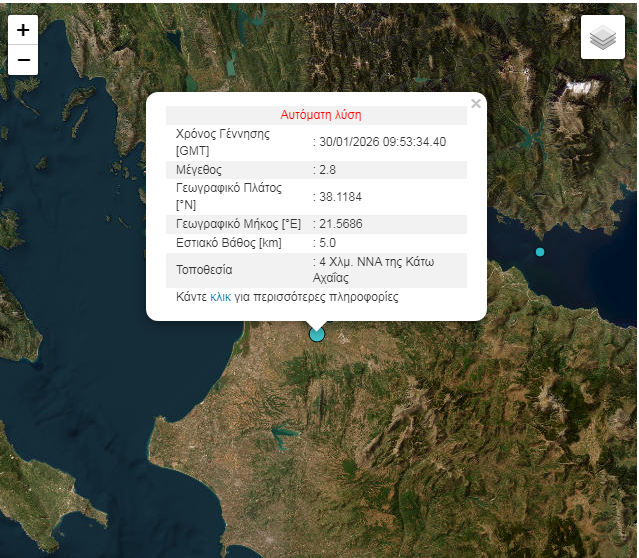Zoom out of the map
This screenshot has width=639, height=558.
(x=23, y=60)
